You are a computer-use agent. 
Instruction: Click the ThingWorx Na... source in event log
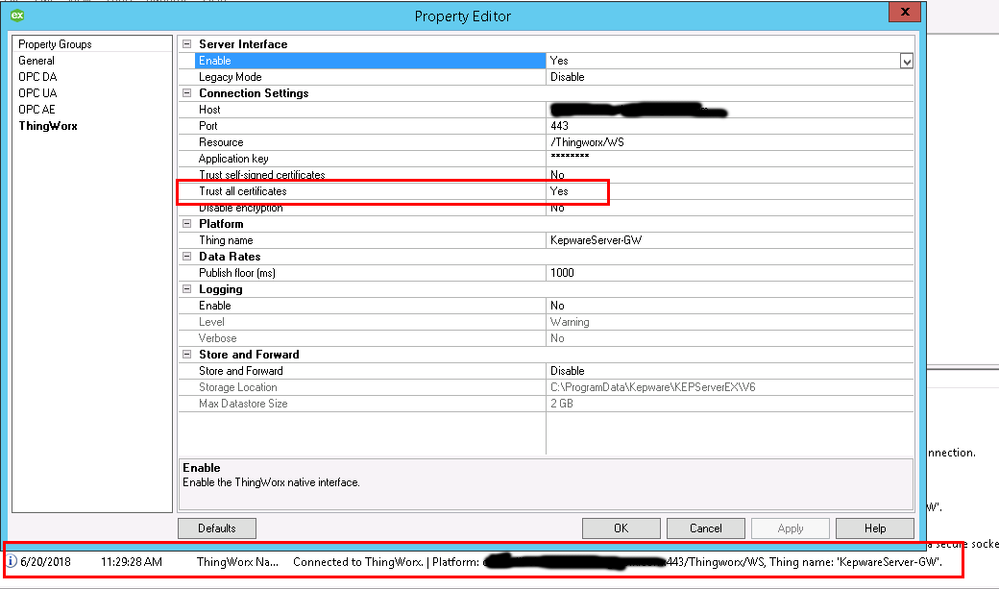pyautogui.click(x=238, y=562)
